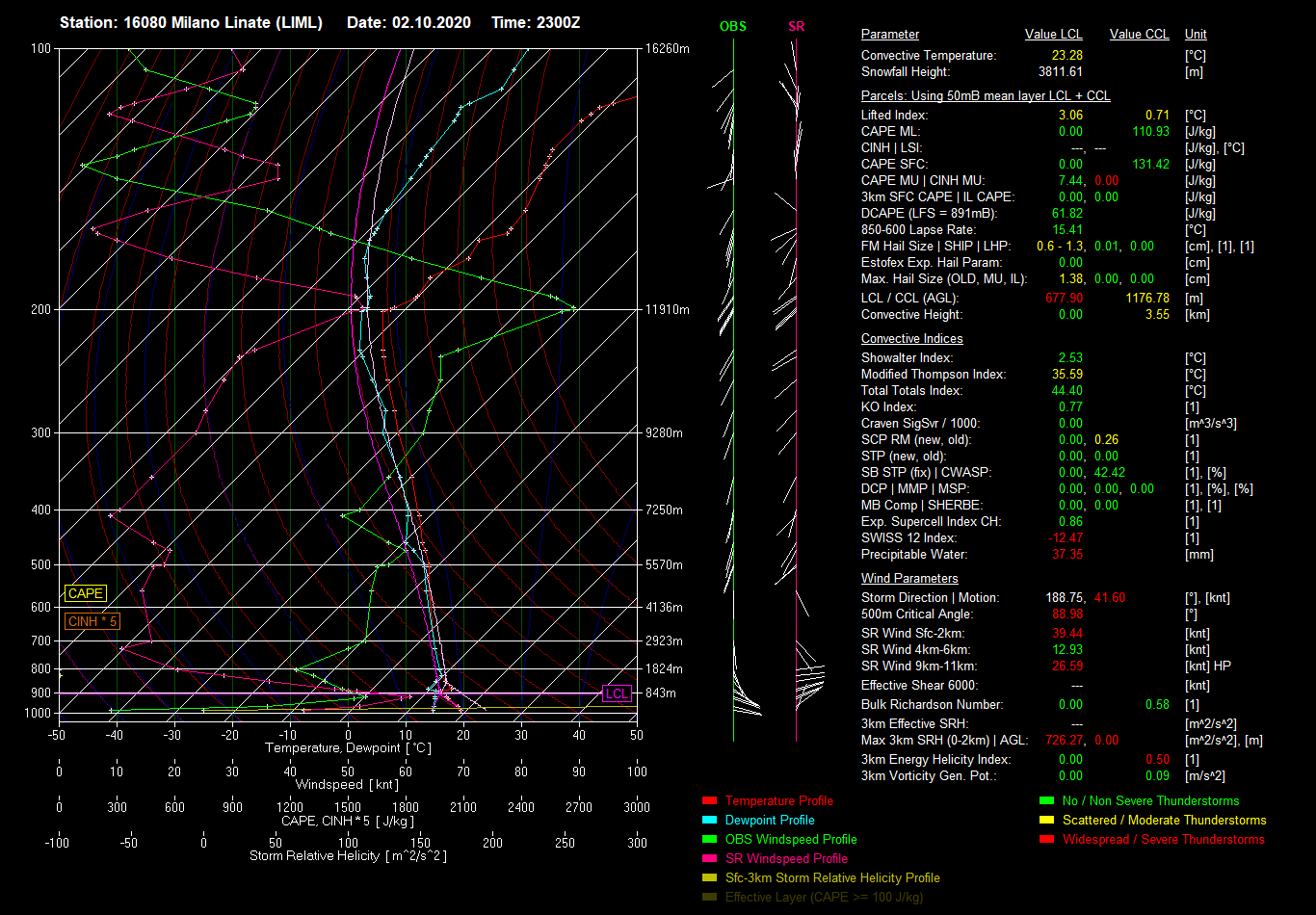The image size is (1316, 915).
Task: Select the Sfc-3km Storm Relative Helicity swatch
Action: [x=709, y=878]
